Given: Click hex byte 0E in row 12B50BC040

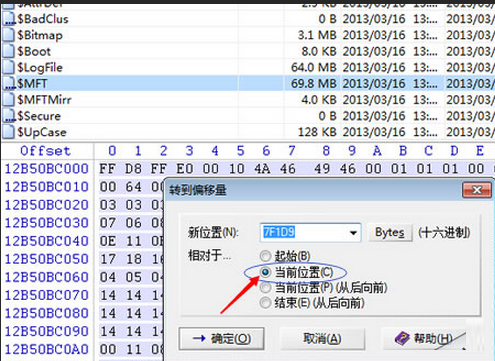Looking at the screenshot, I should tap(108, 241).
